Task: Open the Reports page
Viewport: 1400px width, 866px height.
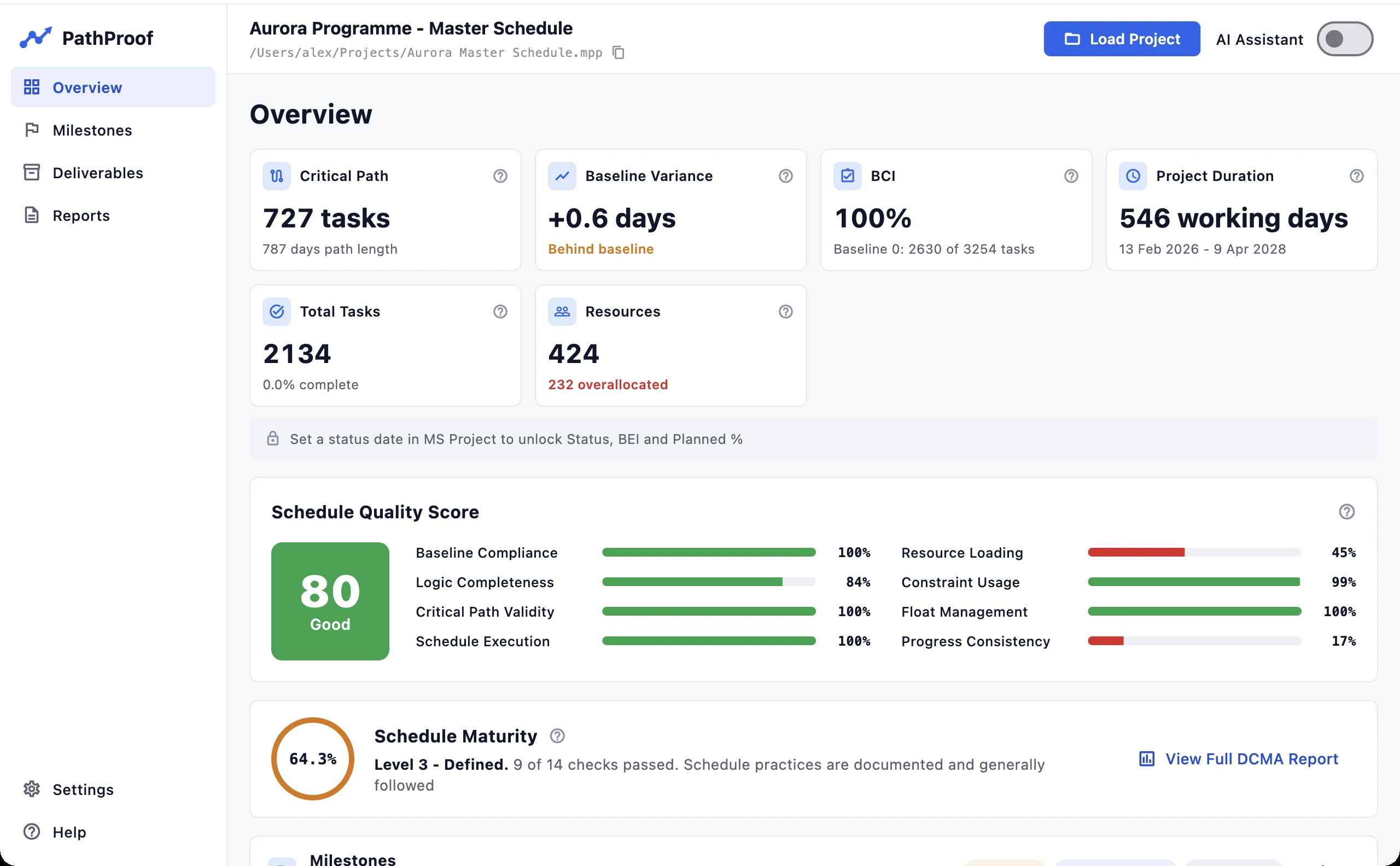Action: [x=113, y=215]
